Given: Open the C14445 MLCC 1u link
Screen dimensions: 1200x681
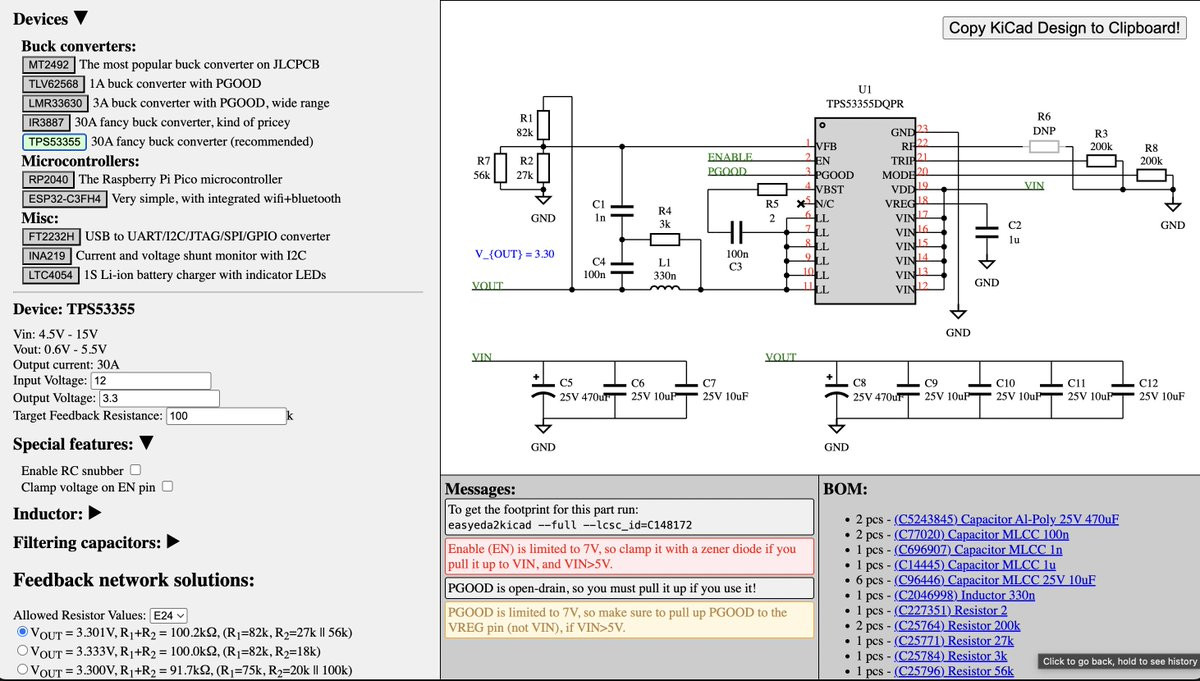Looking at the screenshot, I should point(975,565).
